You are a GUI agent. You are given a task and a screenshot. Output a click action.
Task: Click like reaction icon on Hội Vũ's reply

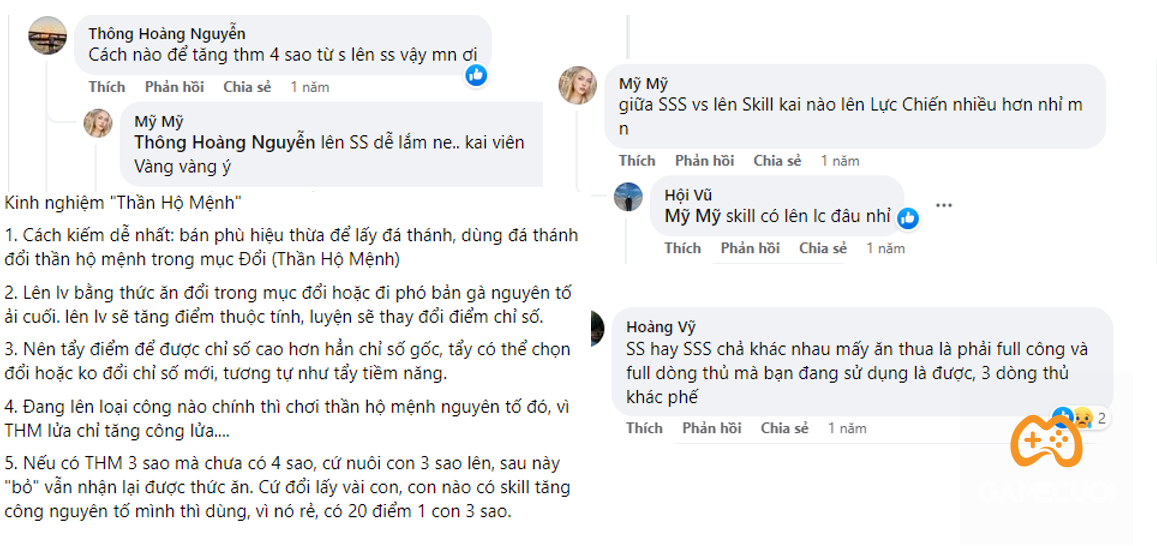coord(907,217)
